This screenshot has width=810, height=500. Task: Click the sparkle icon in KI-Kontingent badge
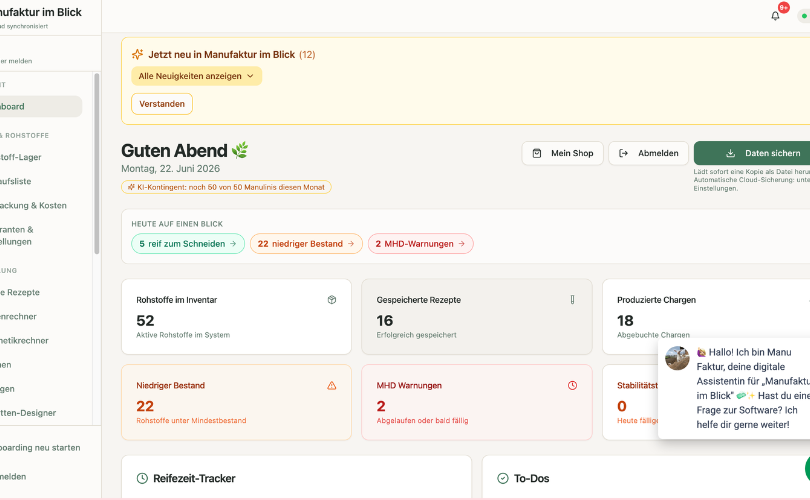tap(131, 187)
